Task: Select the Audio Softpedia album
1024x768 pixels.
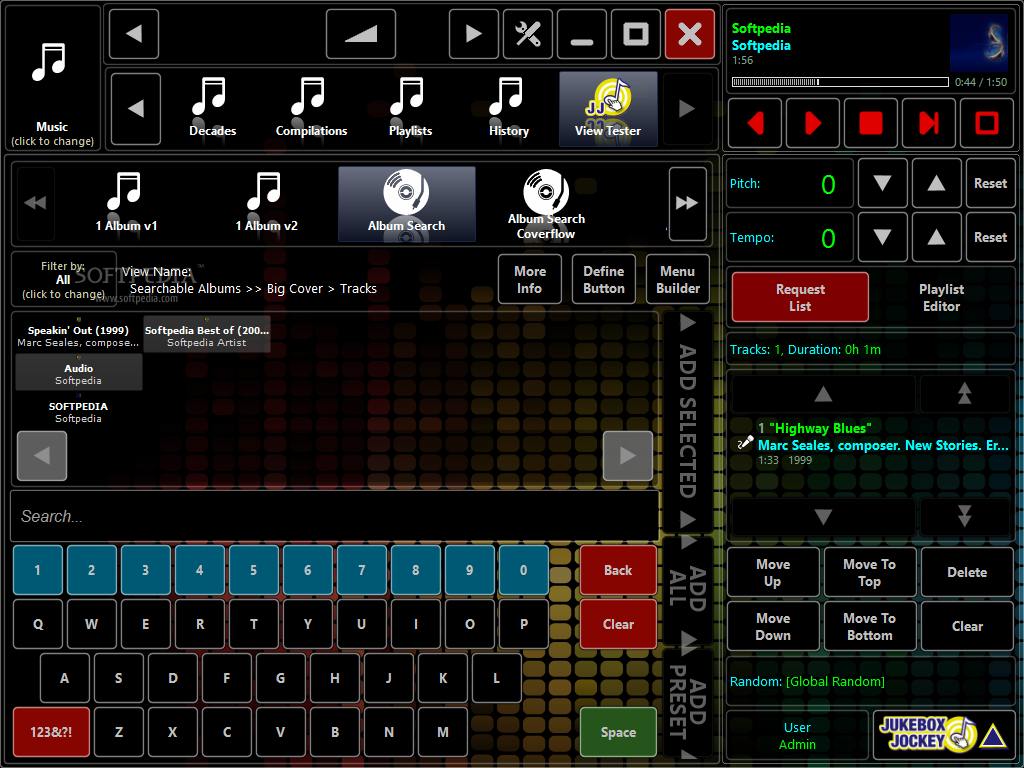Action: (78, 374)
